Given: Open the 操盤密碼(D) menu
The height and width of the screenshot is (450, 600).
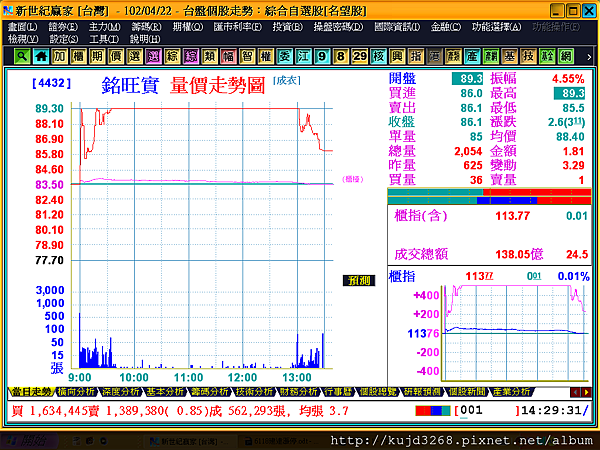Looking at the screenshot, I should (x=338, y=27).
